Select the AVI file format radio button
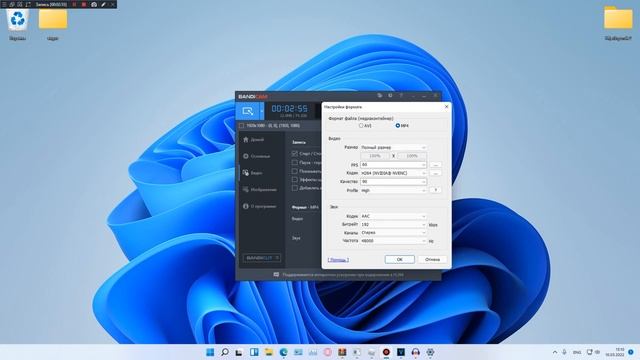The image size is (640, 360). tap(361, 126)
